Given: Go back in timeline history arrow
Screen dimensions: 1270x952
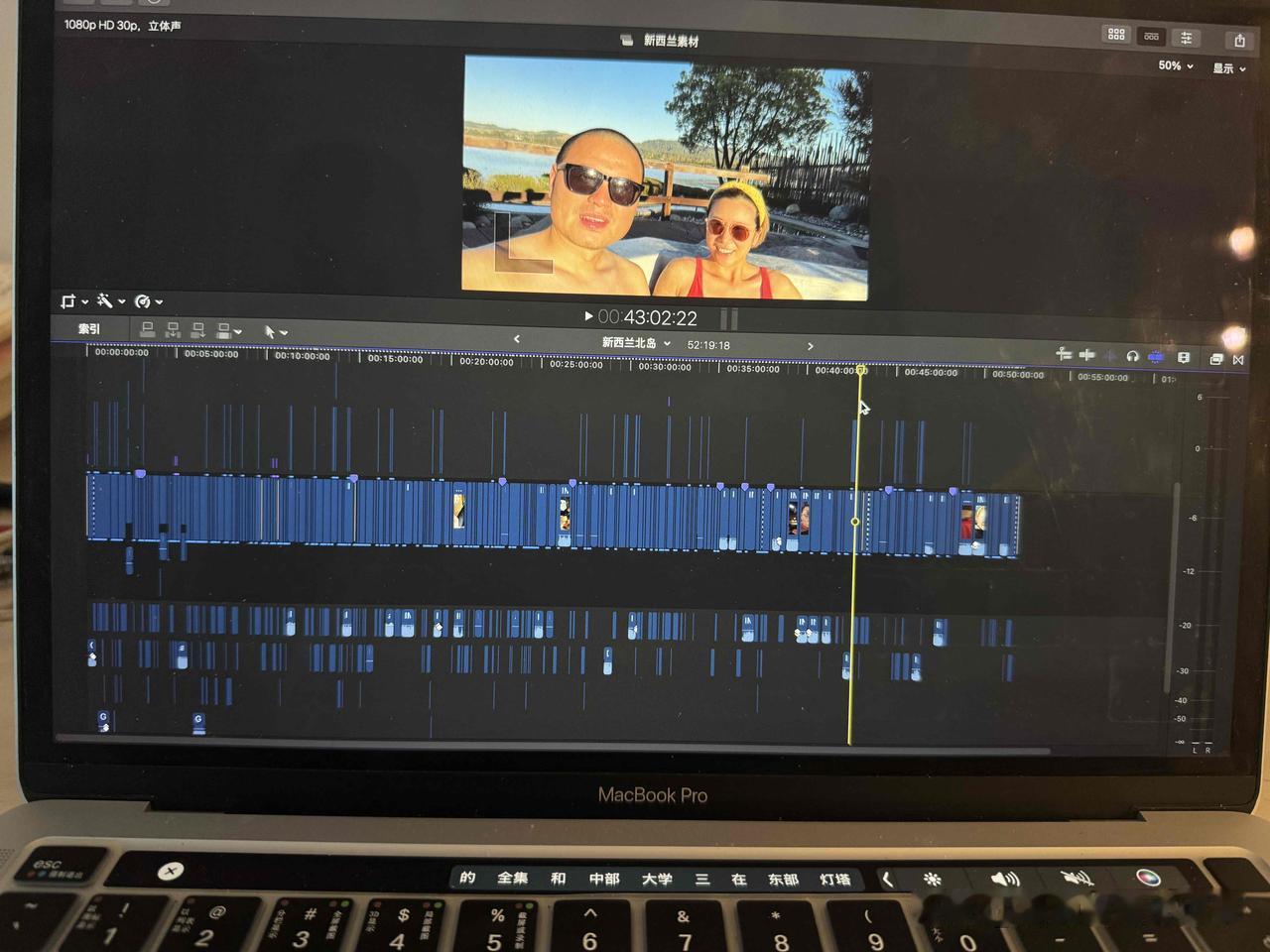Looking at the screenshot, I should pos(517,339).
